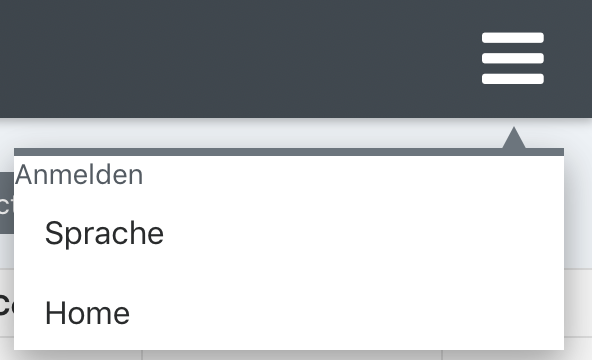Collapse the menu via three-bar icon

click(x=513, y=58)
